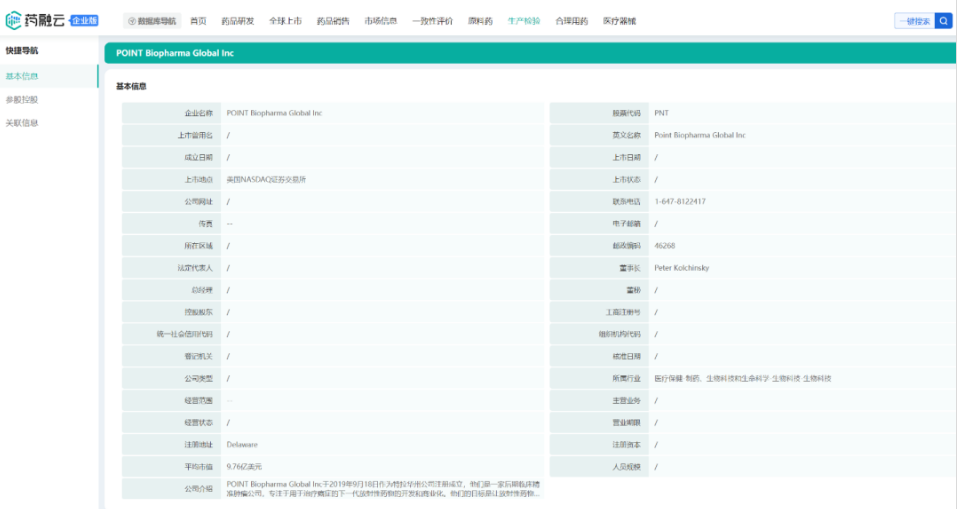Click the 药融云 logo icon
This screenshot has width=957, height=509.
coord(14,20)
